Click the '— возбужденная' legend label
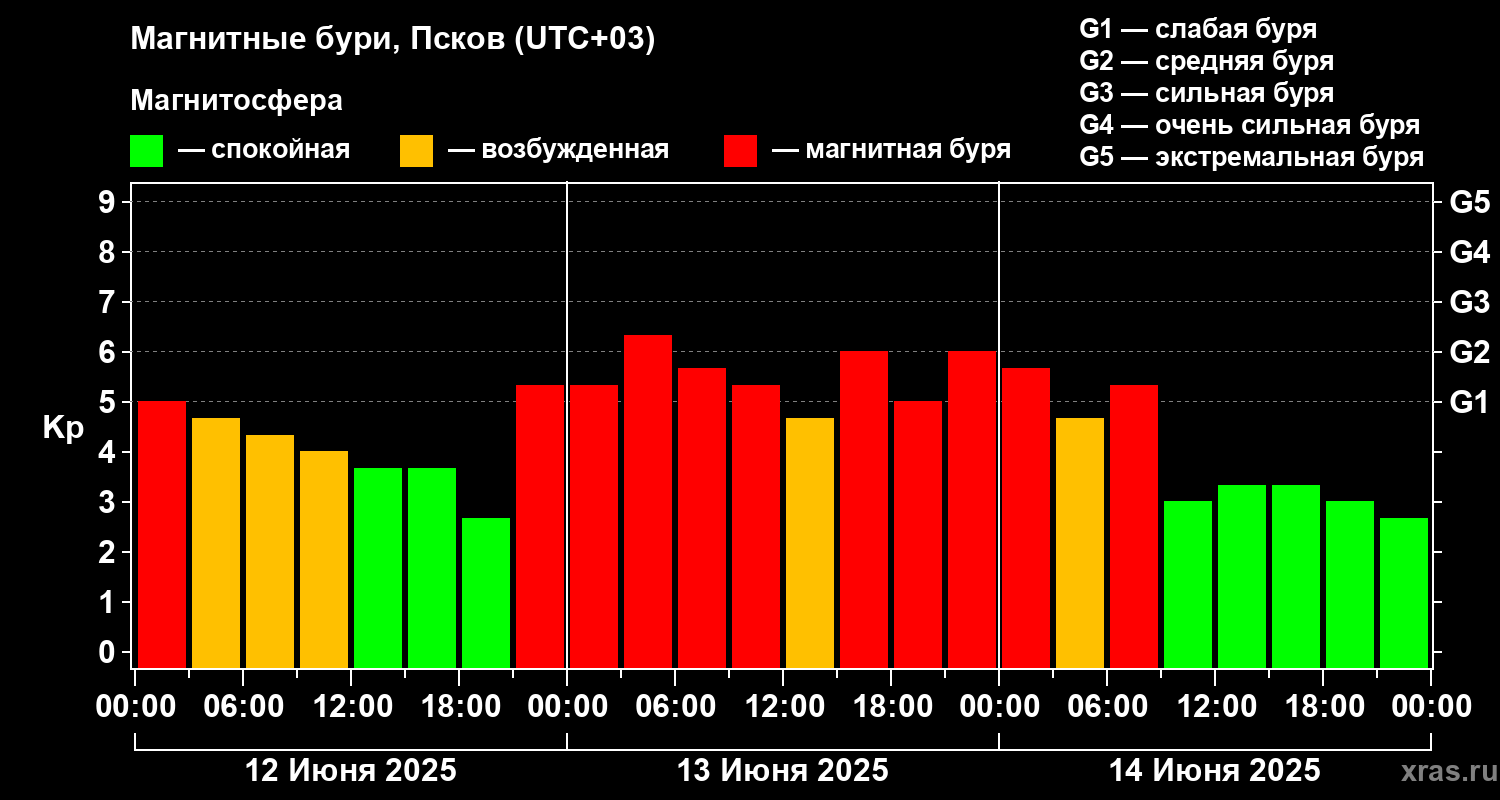The image size is (1500, 800). point(558,150)
